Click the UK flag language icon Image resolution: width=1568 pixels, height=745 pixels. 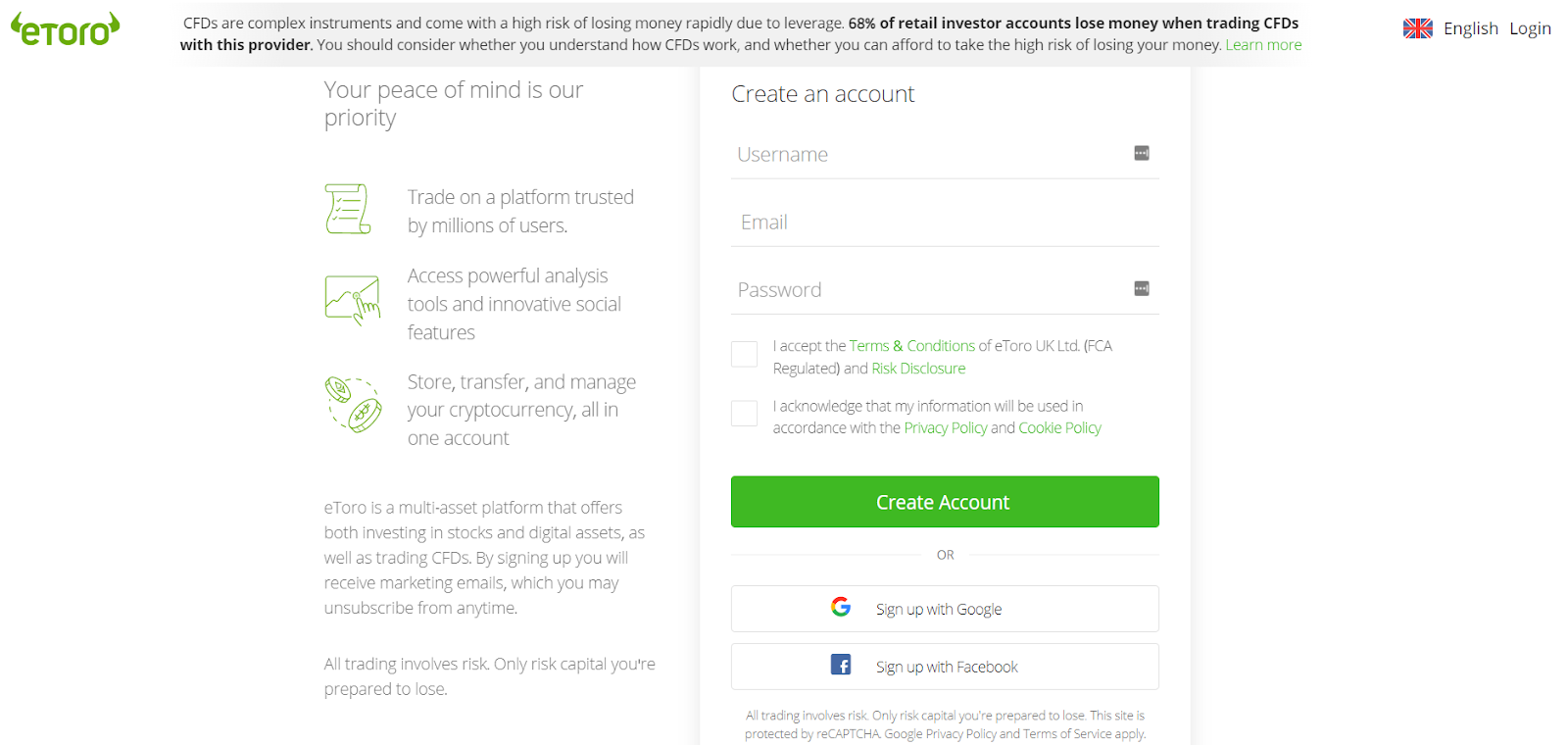click(x=1417, y=28)
